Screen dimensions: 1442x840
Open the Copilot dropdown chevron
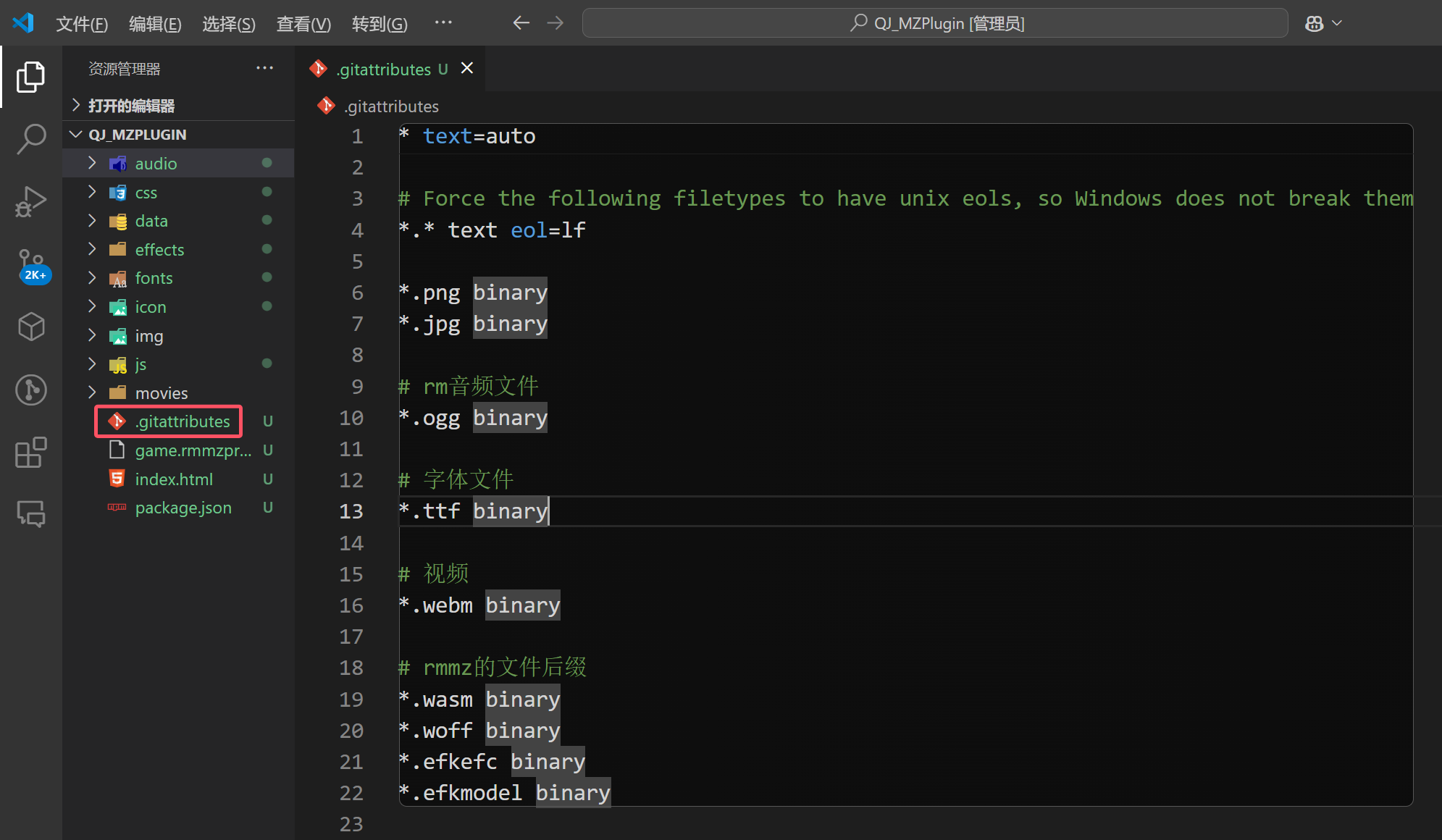1337,23
